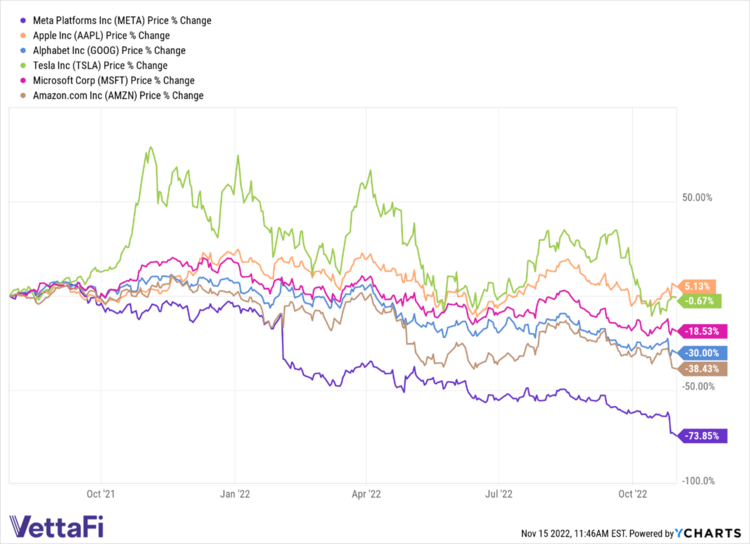Click the VettaFi logo
750x544 pixels.
pyautogui.click(x=56, y=526)
